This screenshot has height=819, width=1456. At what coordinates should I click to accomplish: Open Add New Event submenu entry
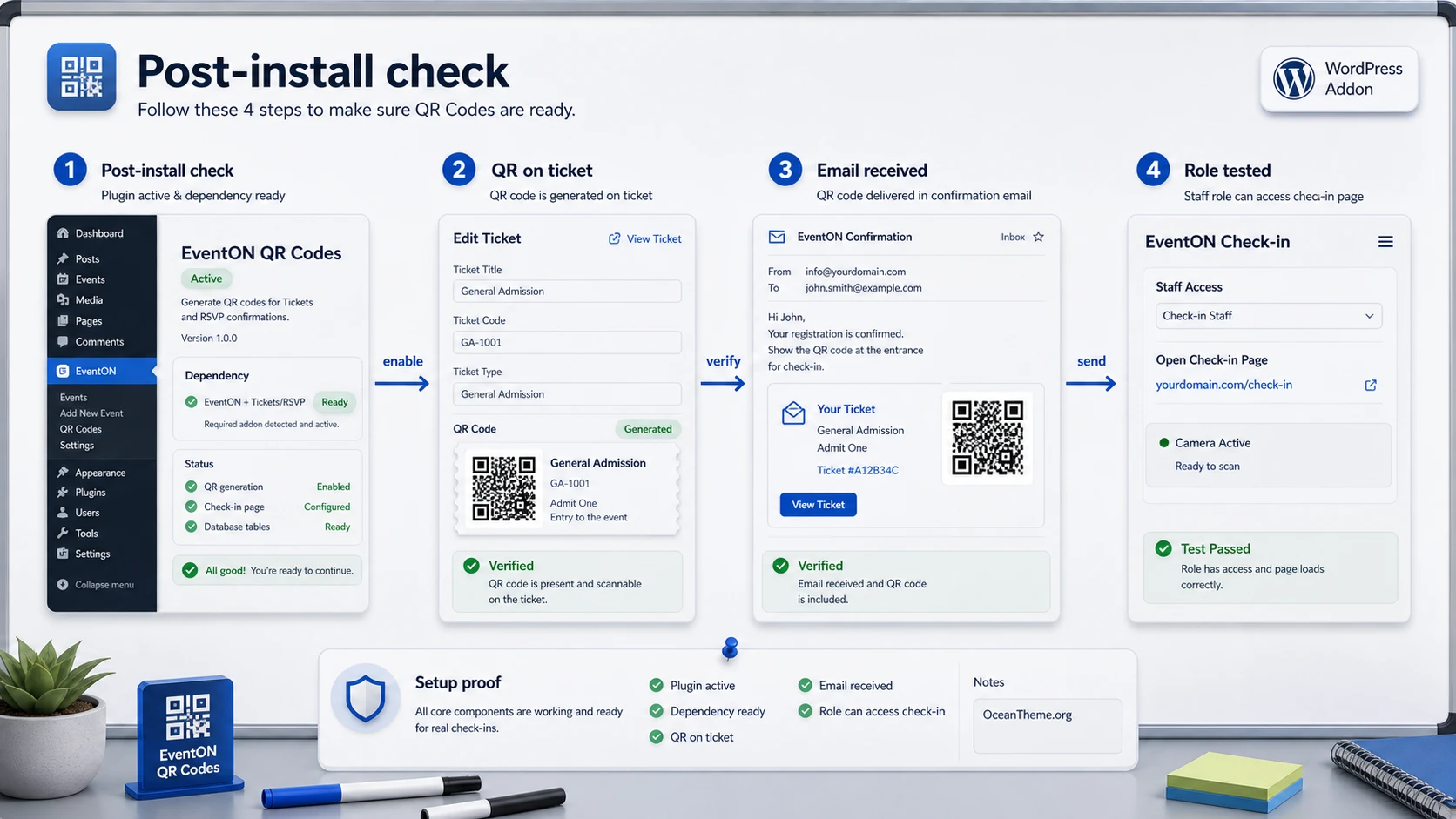(x=91, y=413)
